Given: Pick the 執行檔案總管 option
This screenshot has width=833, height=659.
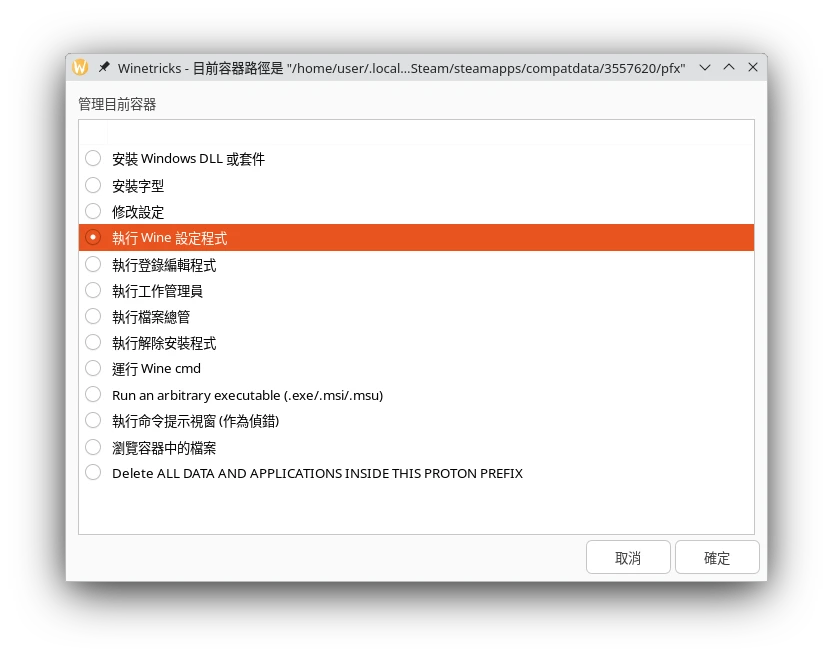Looking at the screenshot, I should coord(93,317).
